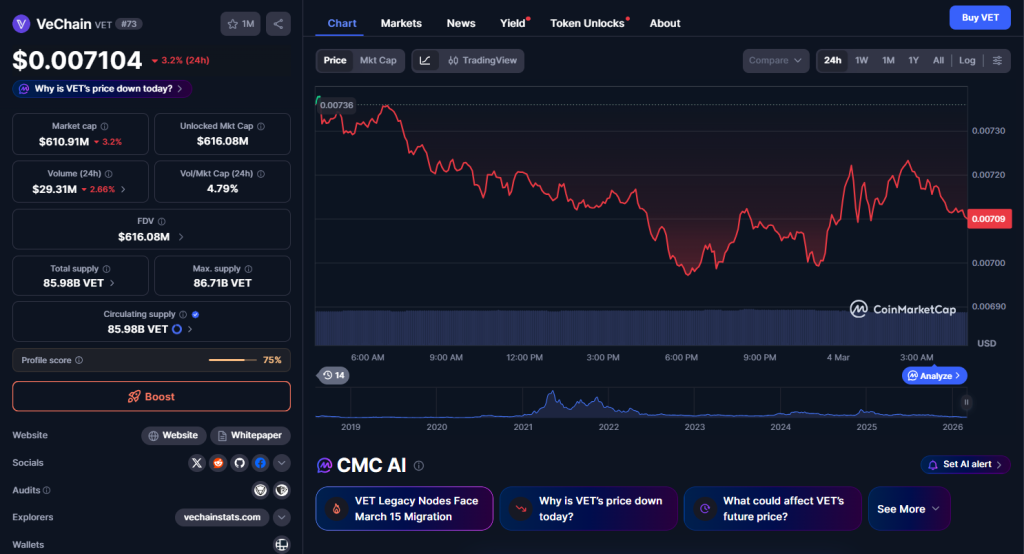Image resolution: width=1024 pixels, height=554 pixels.
Task: Click the share icon beside watchlist star
Action: pos(278,23)
